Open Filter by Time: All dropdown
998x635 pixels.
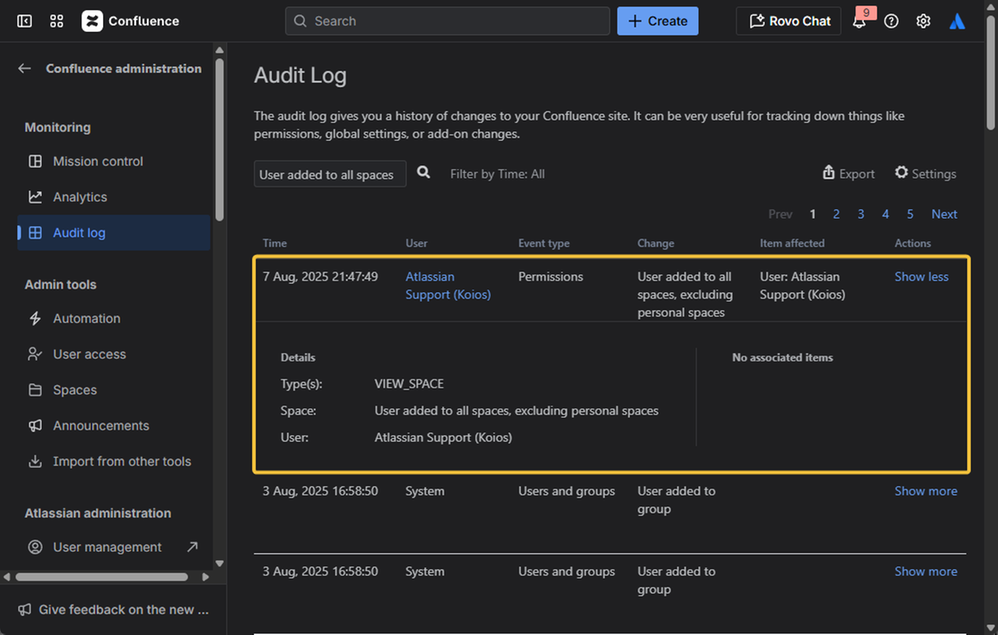coord(497,174)
